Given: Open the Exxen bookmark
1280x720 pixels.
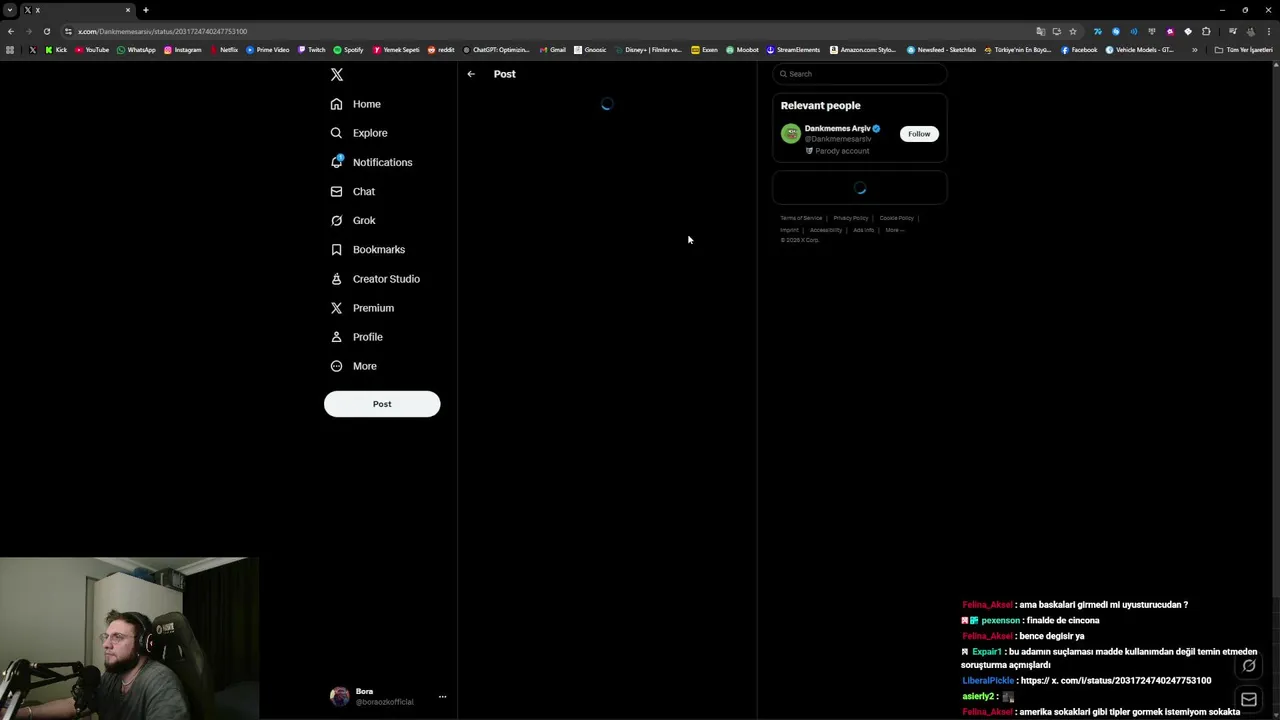Looking at the screenshot, I should pos(704,50).
